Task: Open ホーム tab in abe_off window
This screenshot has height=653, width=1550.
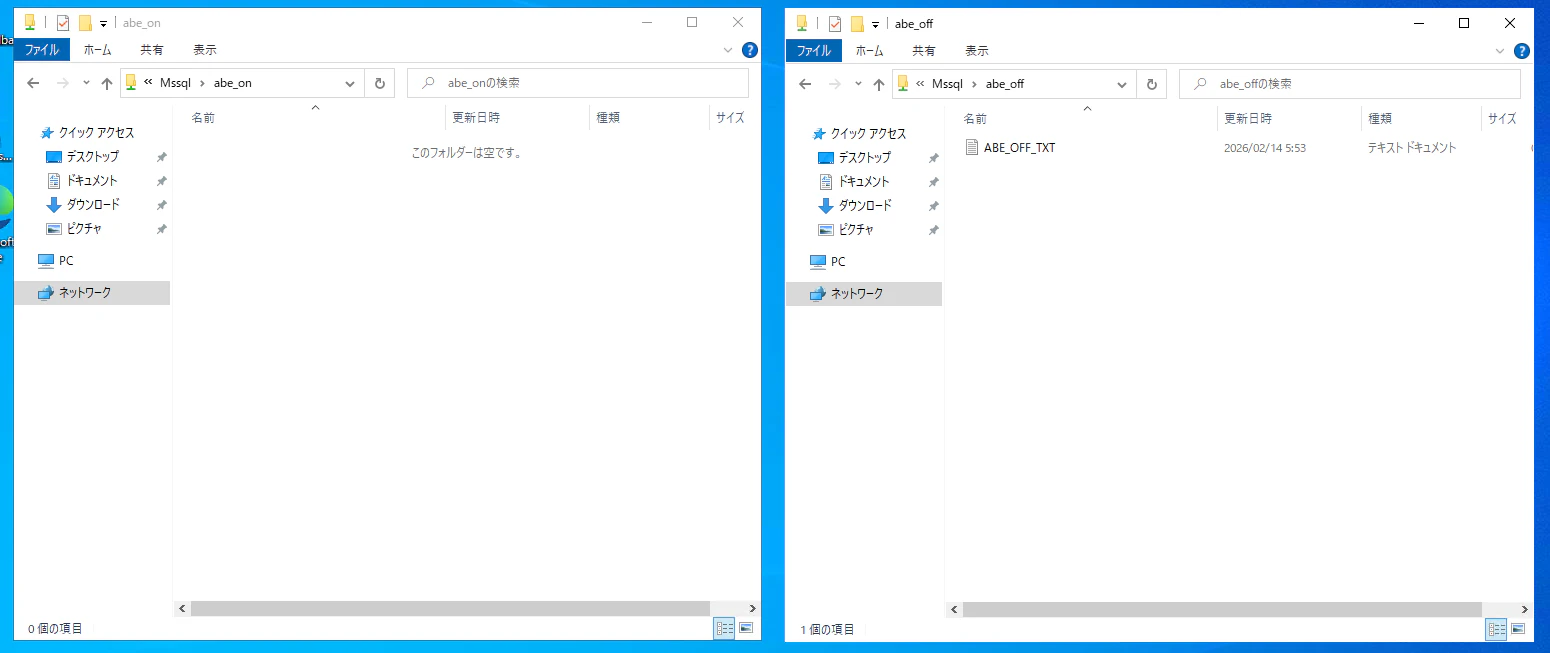Action: [869, 51]
